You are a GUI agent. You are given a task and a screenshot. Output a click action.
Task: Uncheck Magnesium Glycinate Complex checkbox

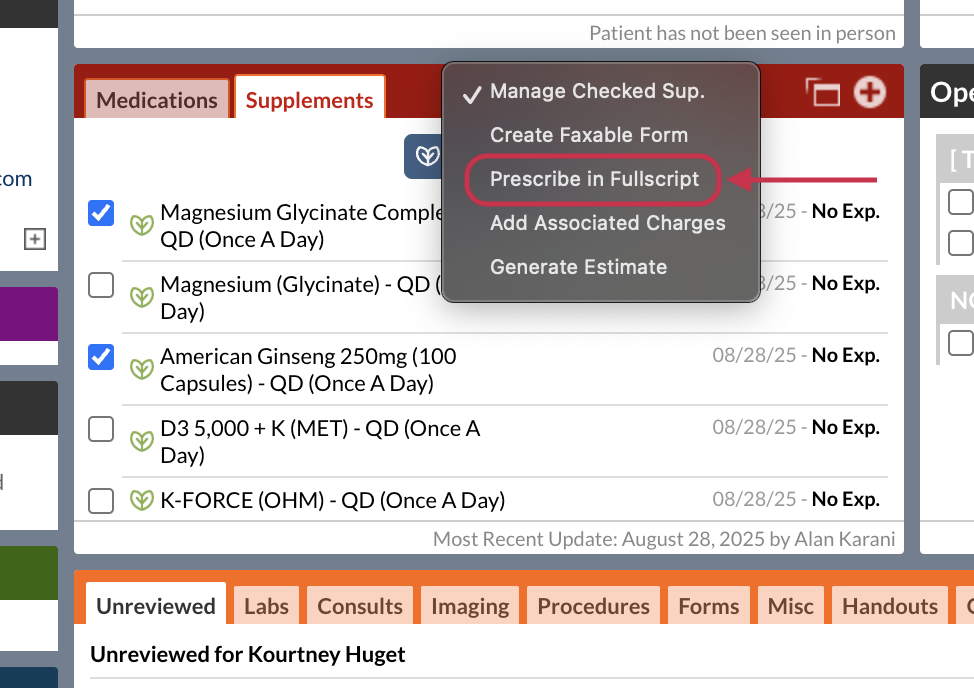pos(101,213)
